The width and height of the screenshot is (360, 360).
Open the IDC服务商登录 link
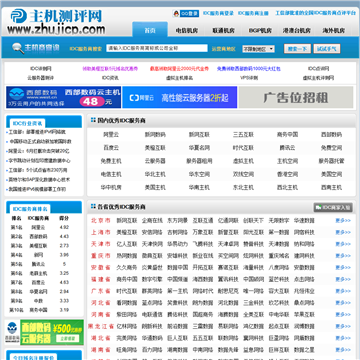[218, 14]
